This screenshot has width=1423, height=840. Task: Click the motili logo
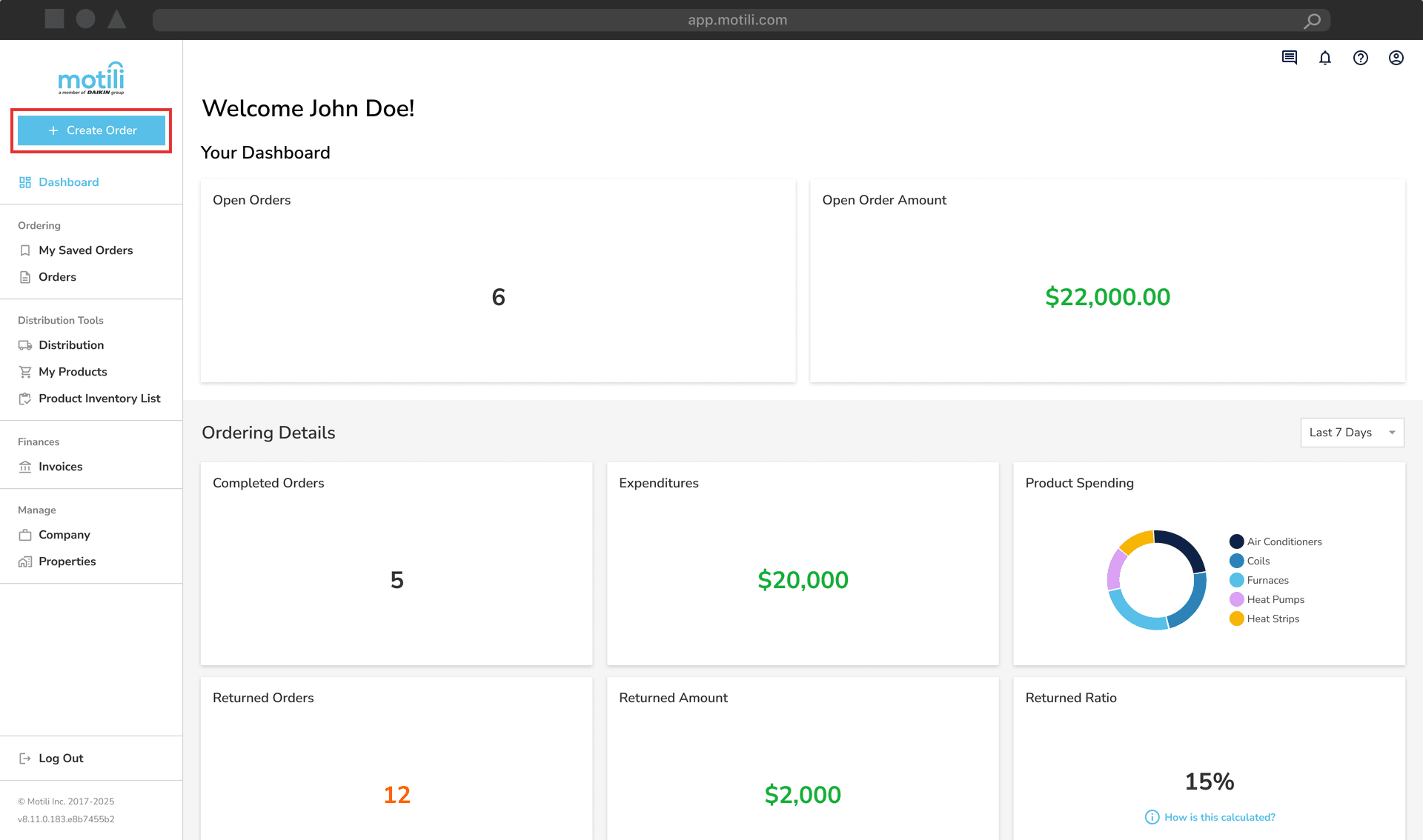(91, 78)
